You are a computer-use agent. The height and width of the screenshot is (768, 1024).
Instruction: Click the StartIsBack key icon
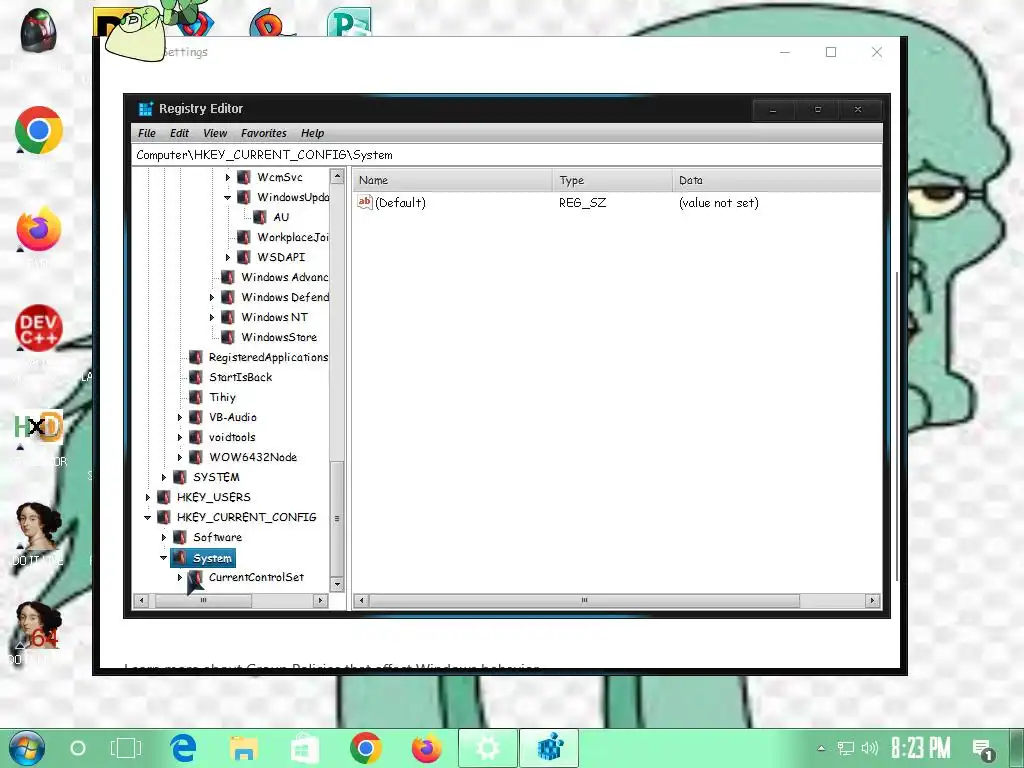[195, 377]
